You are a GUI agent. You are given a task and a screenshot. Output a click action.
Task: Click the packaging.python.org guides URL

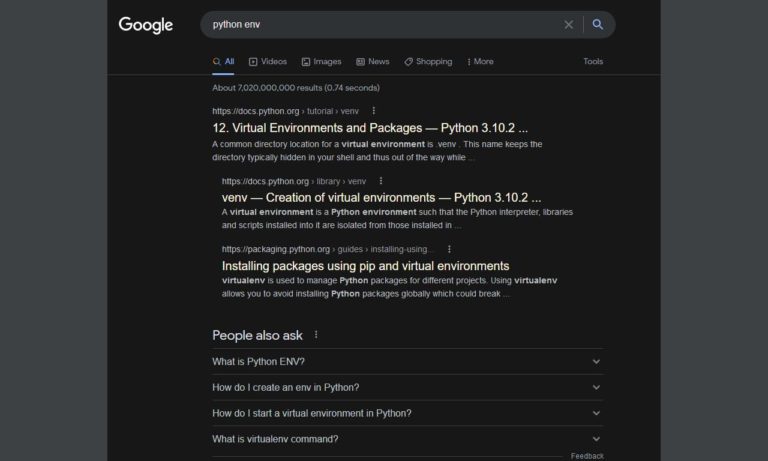point(327,249)
